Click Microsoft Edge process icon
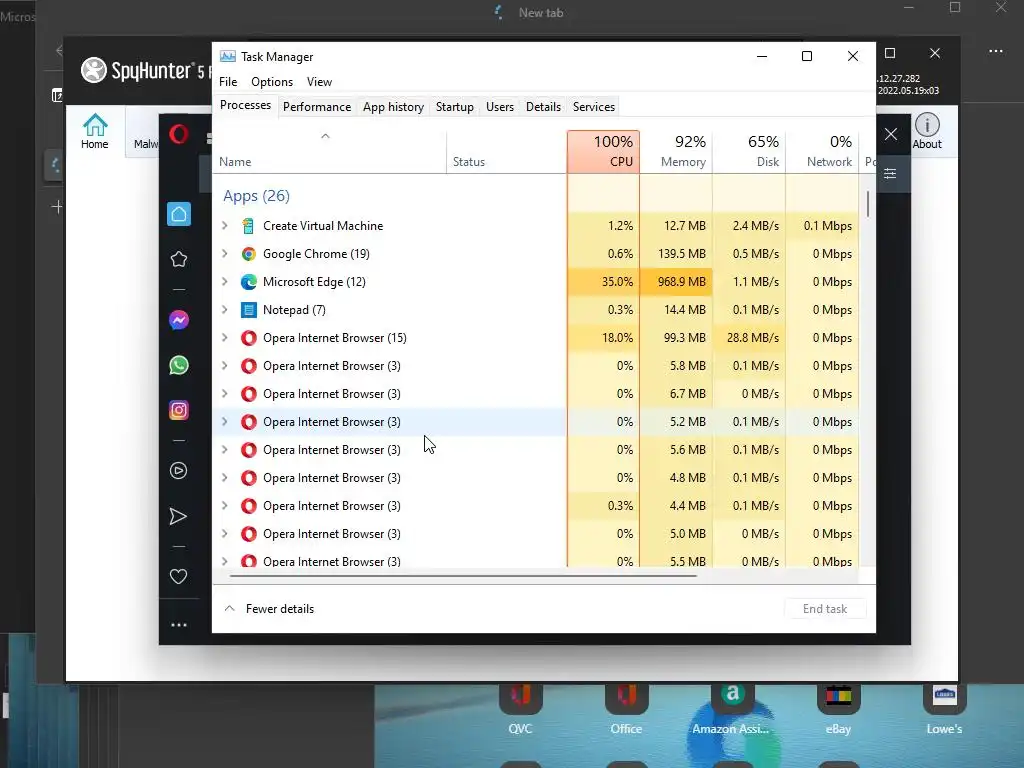The width and height of the screenshot is (1024, 768). coord(248,282)
